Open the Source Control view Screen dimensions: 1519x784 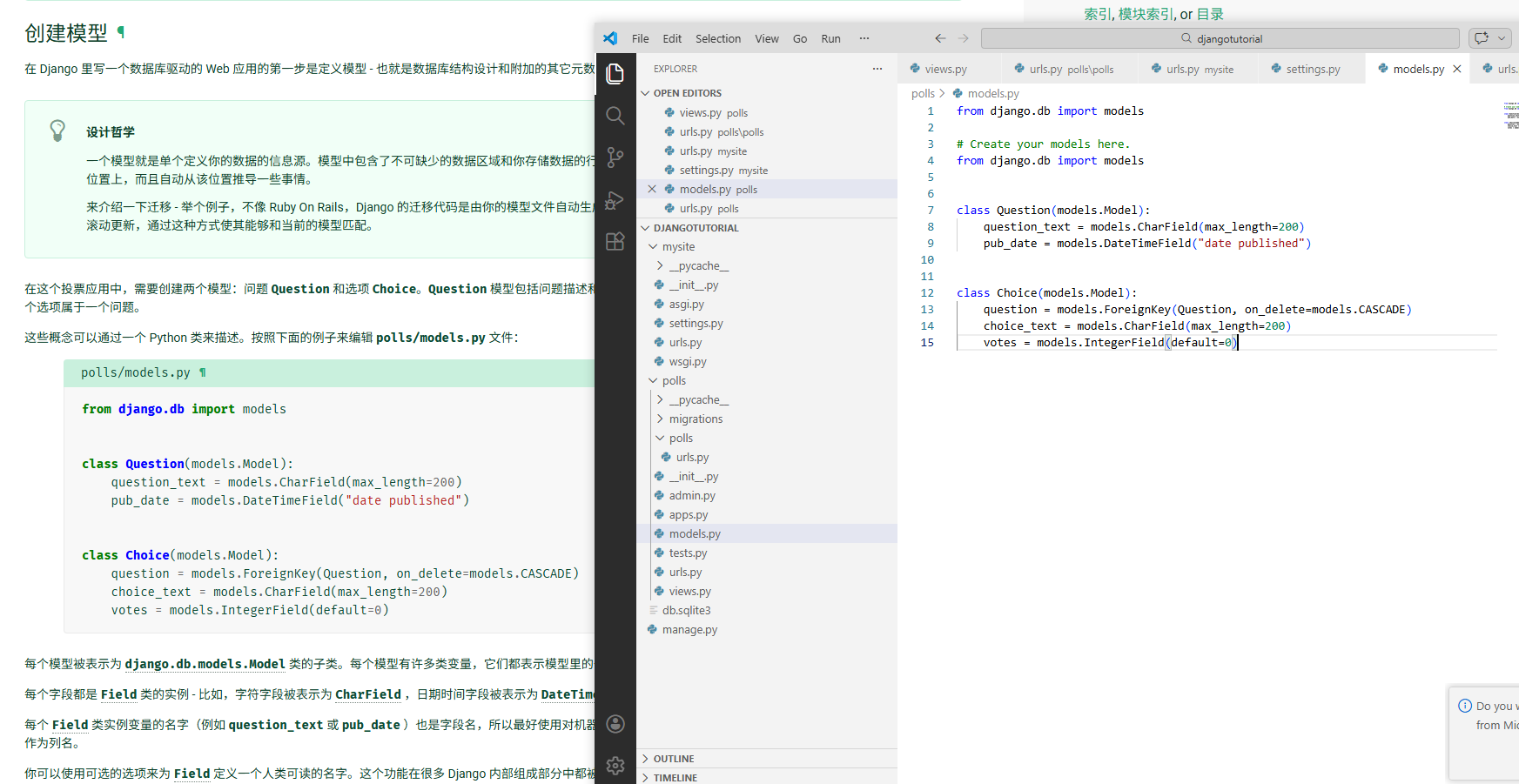click(615, 157)
